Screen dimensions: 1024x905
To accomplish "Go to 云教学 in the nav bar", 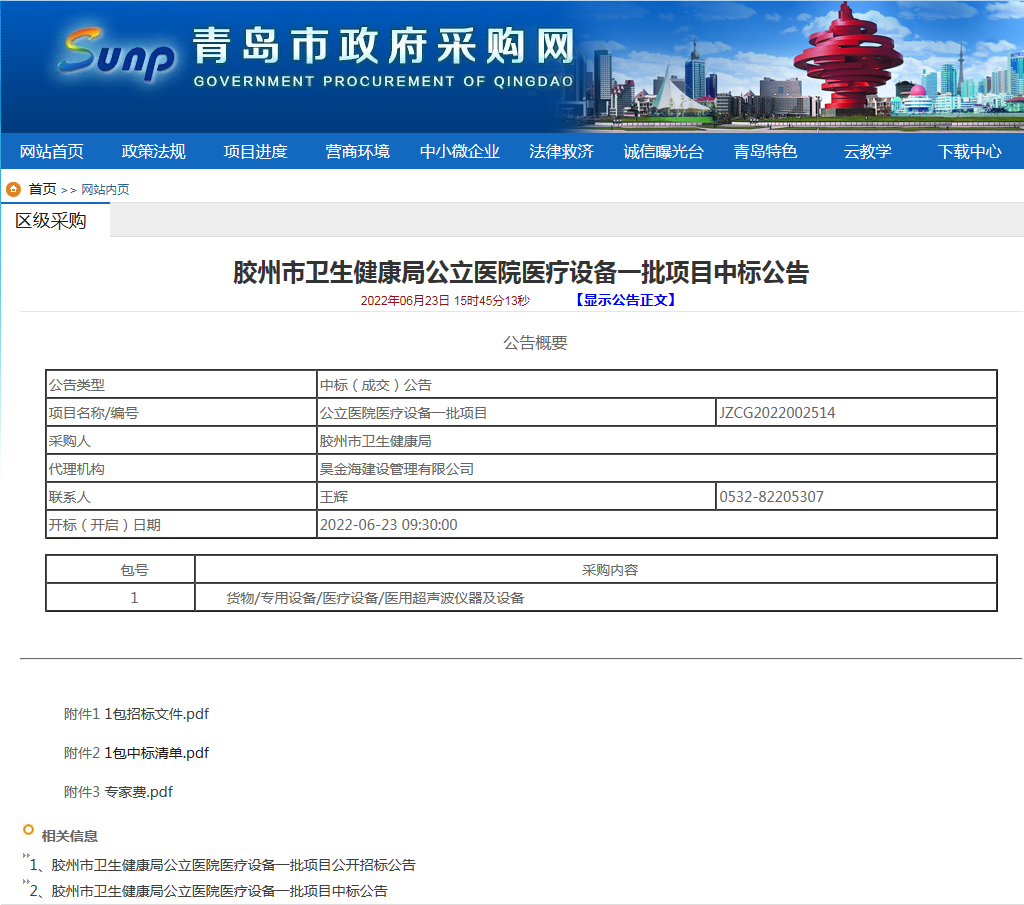I will 867,152.
